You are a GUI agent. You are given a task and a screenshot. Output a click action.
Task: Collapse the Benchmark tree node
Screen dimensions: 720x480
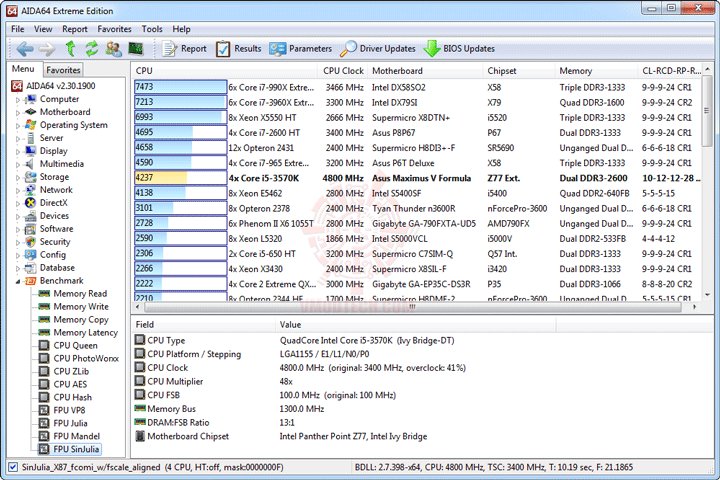[x=18, y=281]
